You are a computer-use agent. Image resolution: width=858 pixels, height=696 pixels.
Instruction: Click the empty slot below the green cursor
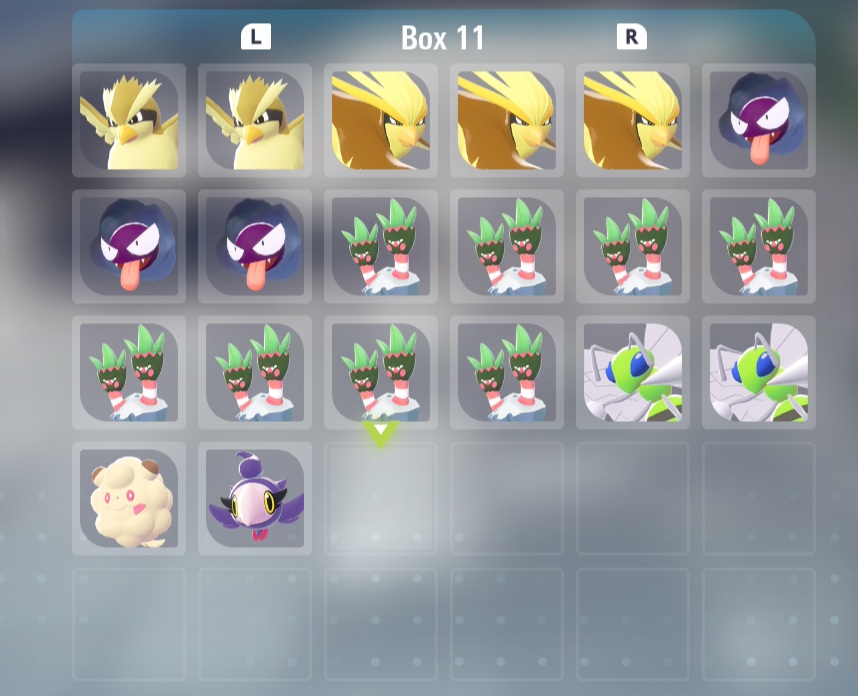click(x=381, y=498)
